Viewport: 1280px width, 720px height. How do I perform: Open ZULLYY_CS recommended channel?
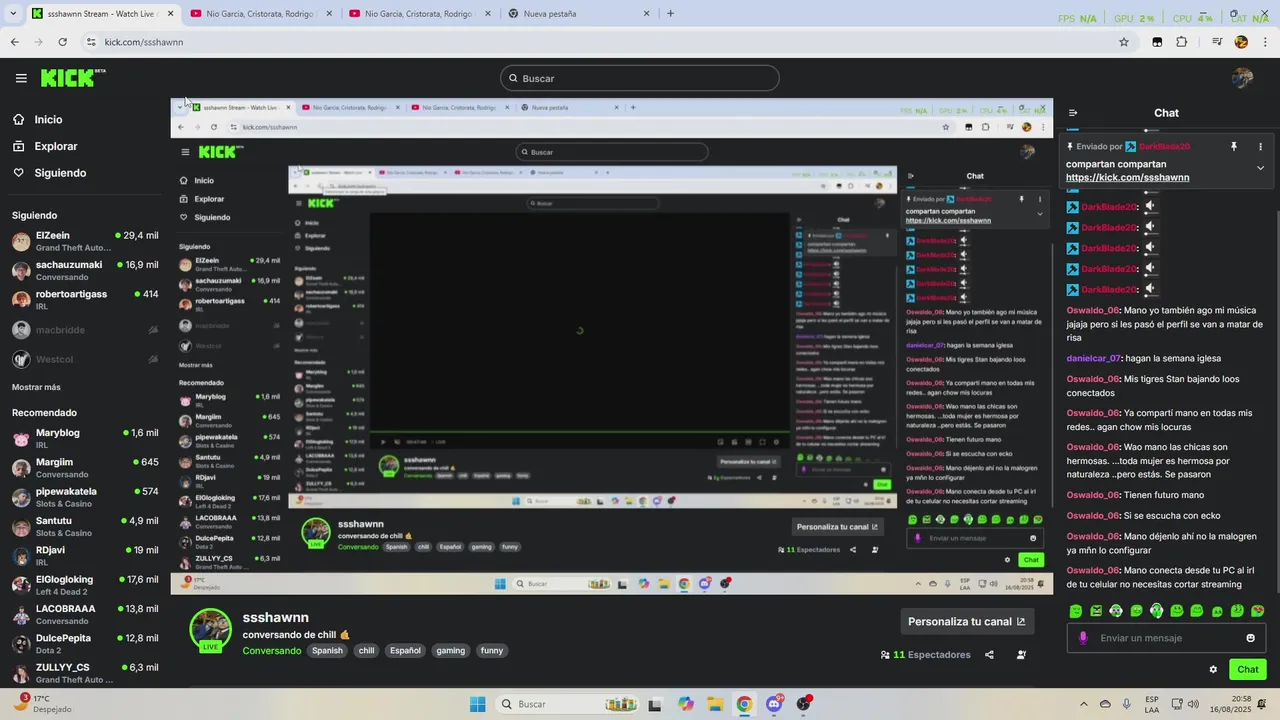85,673
